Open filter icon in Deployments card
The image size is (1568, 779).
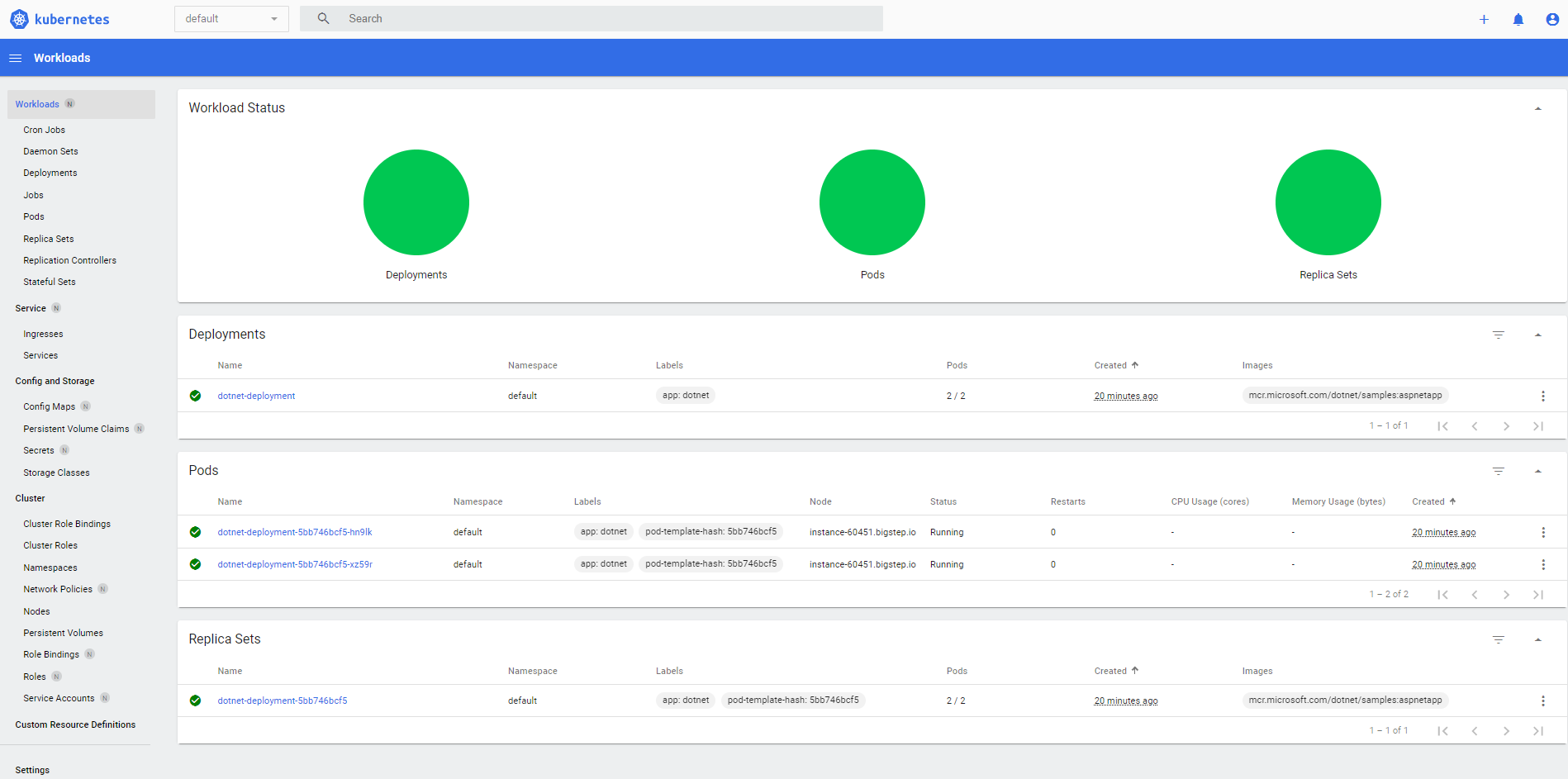click(x=1498, y=335)
